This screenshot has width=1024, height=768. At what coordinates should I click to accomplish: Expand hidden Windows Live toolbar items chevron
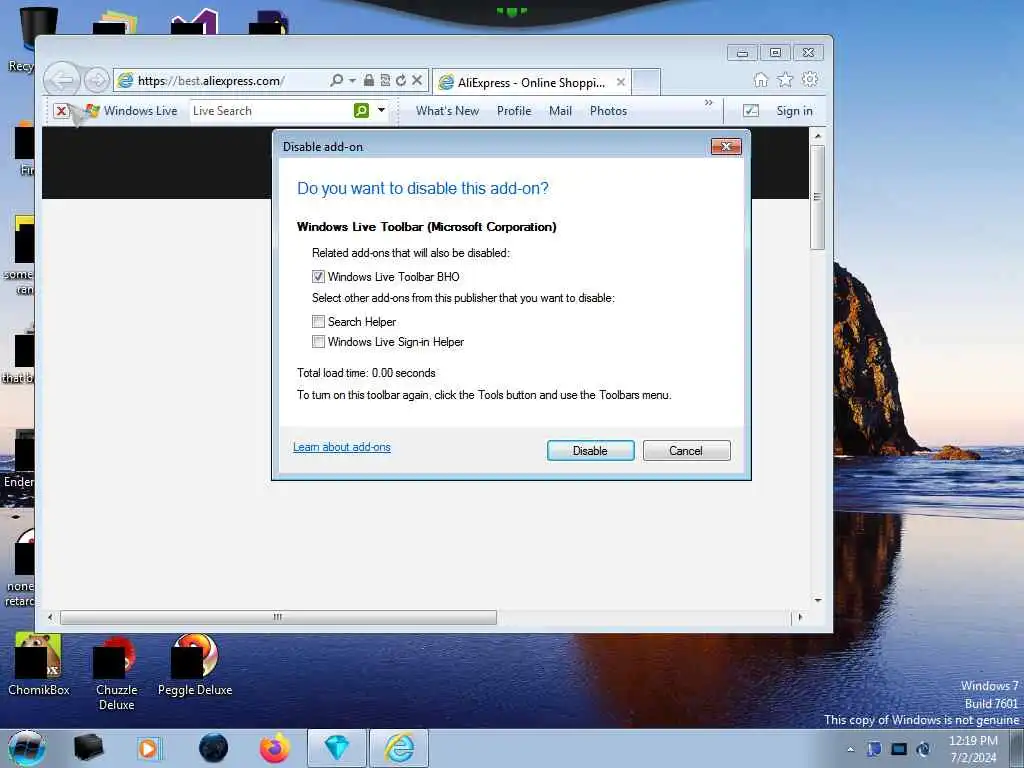click(x=709, y=103)
